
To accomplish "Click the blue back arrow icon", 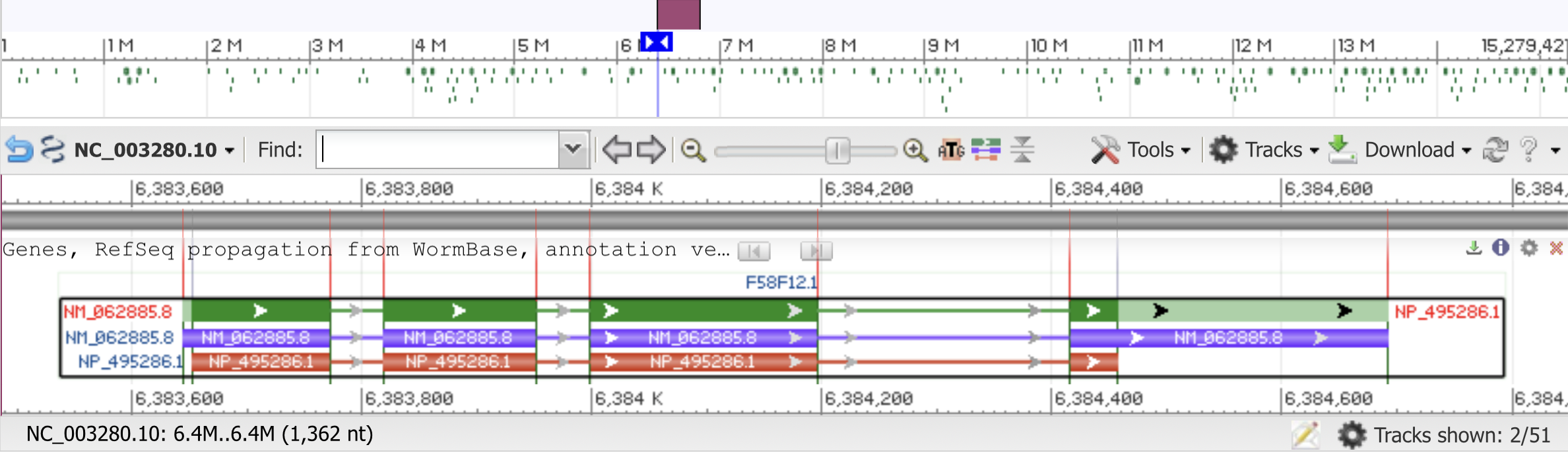I will 19,150.
